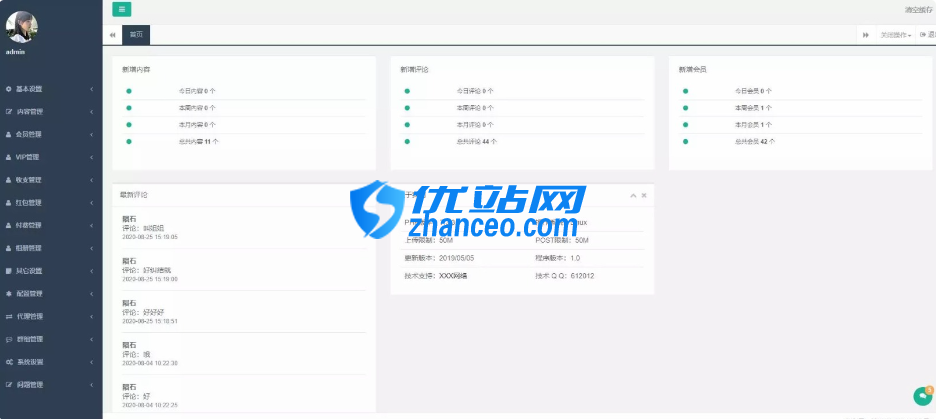Open the 会员管理 sidebar menu label
Image resolution: width=939 pixels, height=419 pixels.
(x=29, y=135)
